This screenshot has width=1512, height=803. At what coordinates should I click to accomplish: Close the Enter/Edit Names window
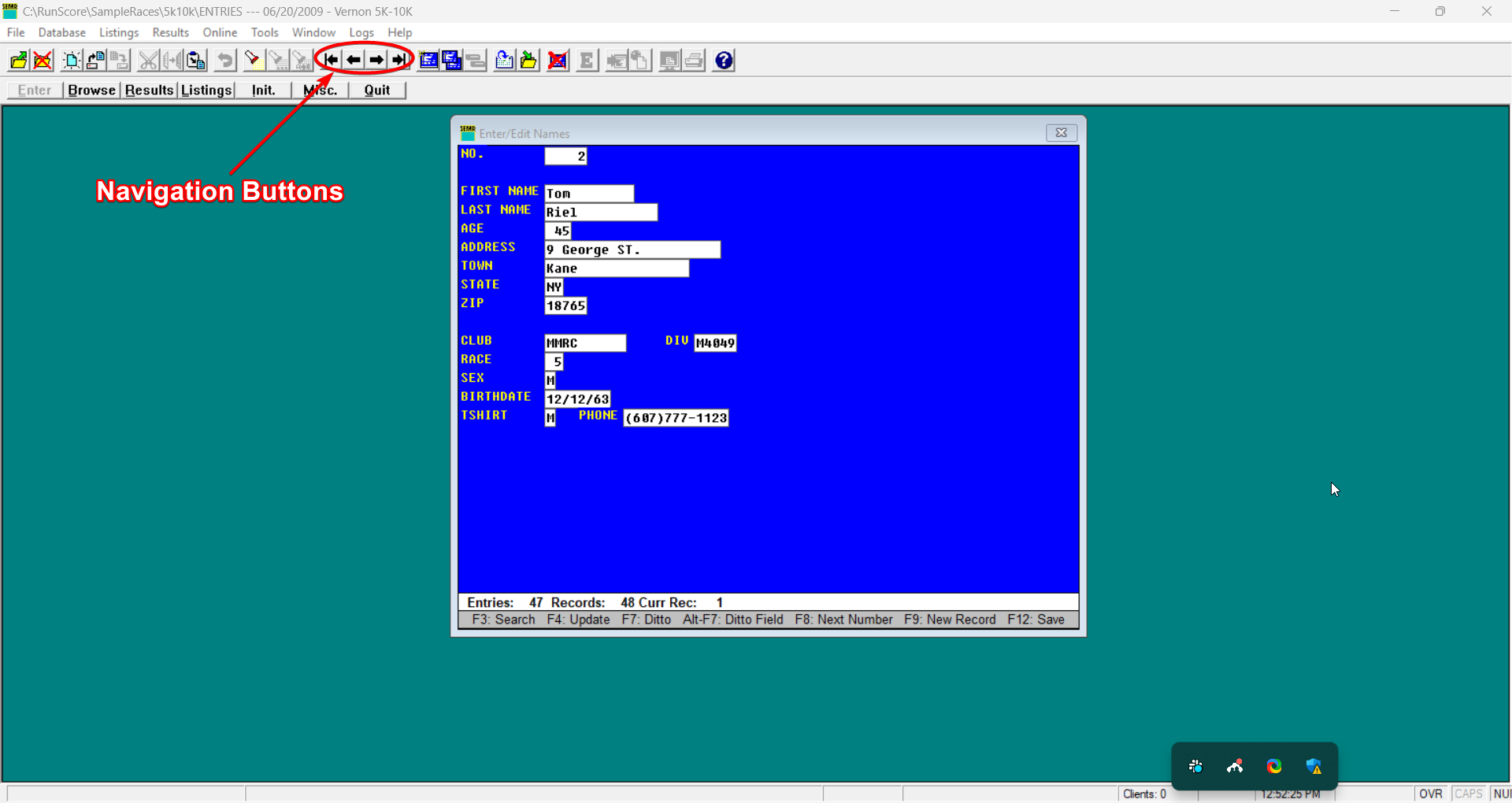pos(1061,132)
